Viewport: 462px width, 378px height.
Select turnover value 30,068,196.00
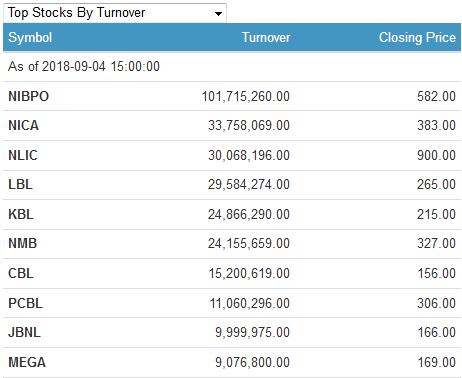click(x=249, y=155)
